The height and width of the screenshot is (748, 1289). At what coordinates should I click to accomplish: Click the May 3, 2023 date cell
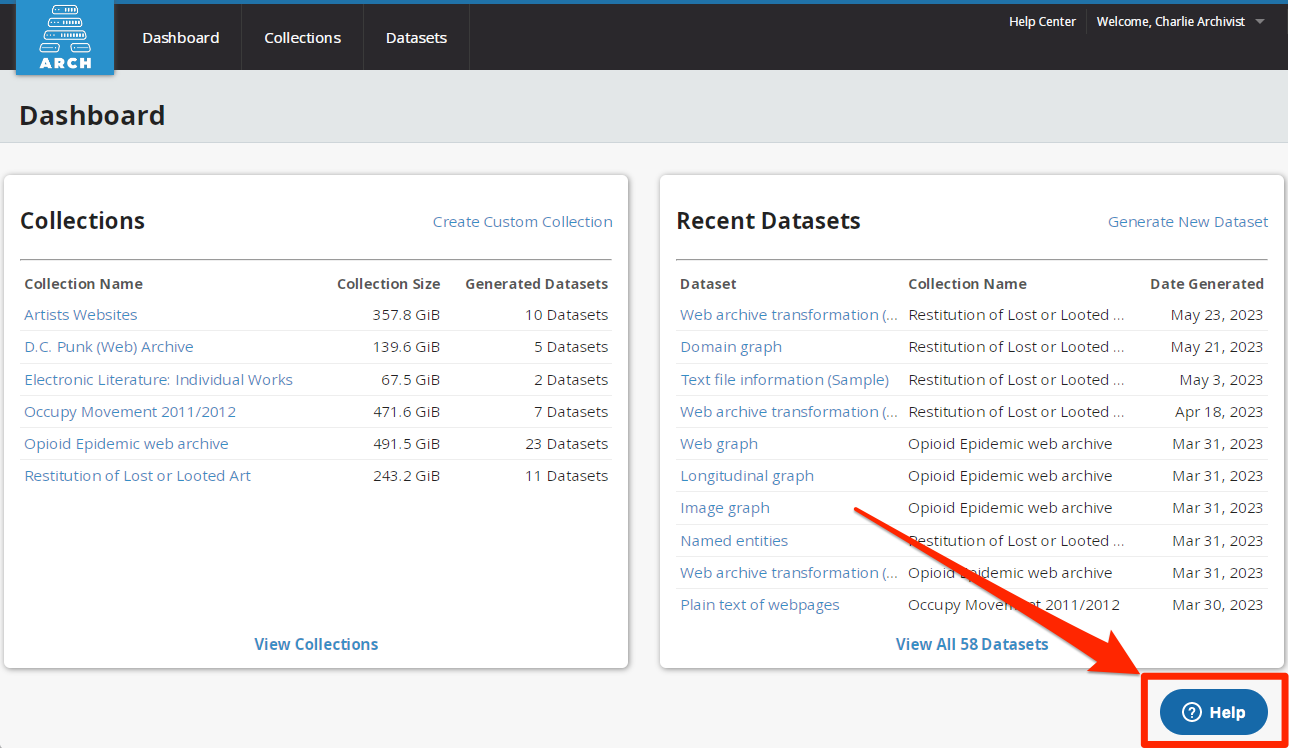(x=1221, y=380)
